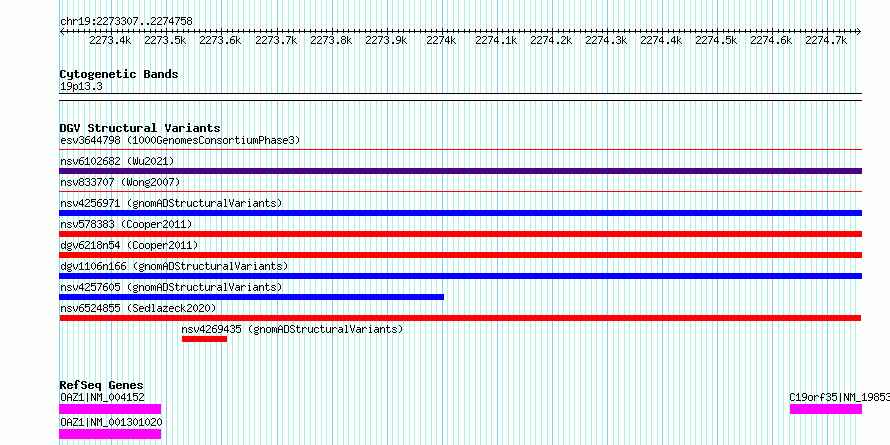Open the nsv833707 (Wong2007) variant label
This screenshot has width=890, height=445.
120,182
